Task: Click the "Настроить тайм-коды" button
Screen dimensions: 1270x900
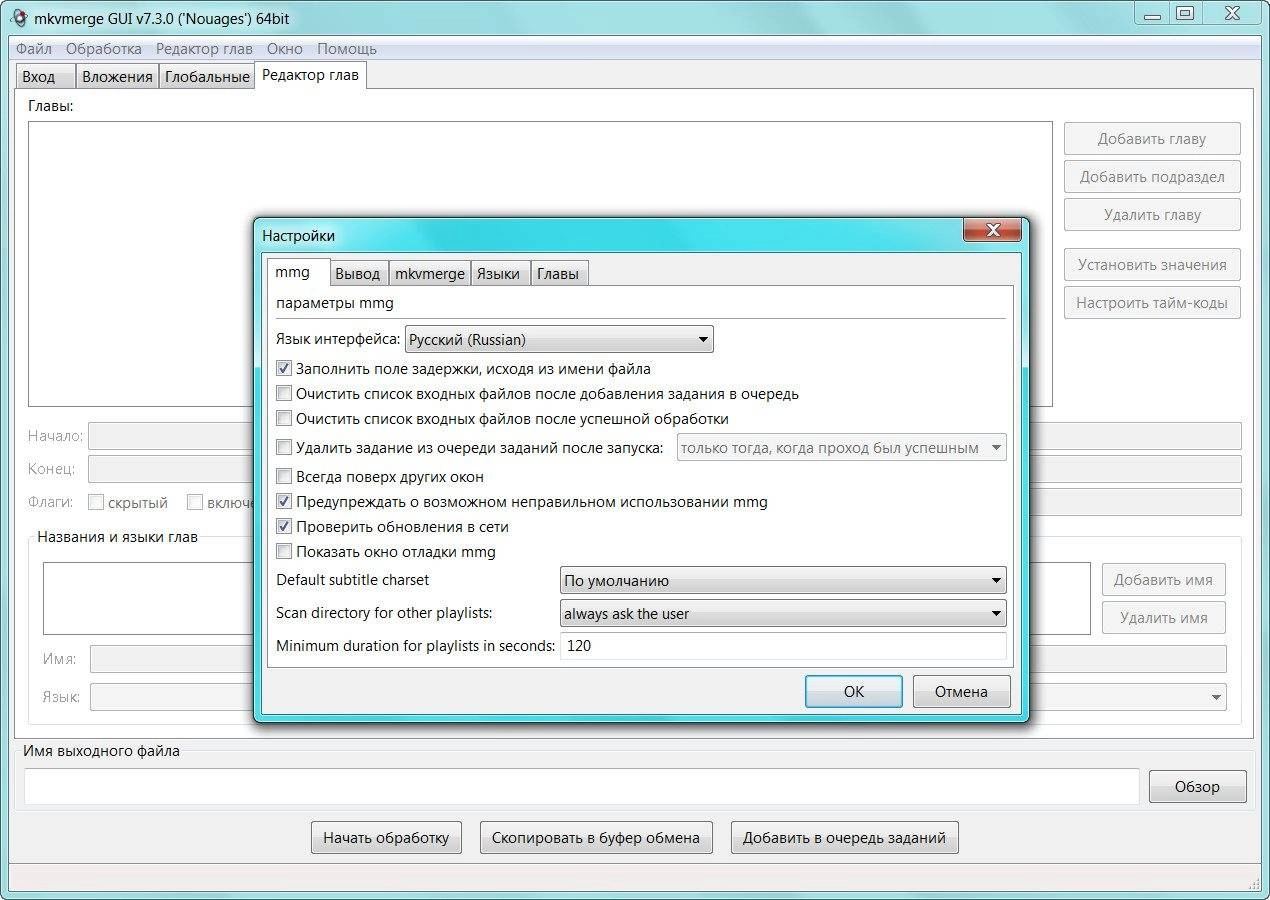Action: tap(1152, 303)
